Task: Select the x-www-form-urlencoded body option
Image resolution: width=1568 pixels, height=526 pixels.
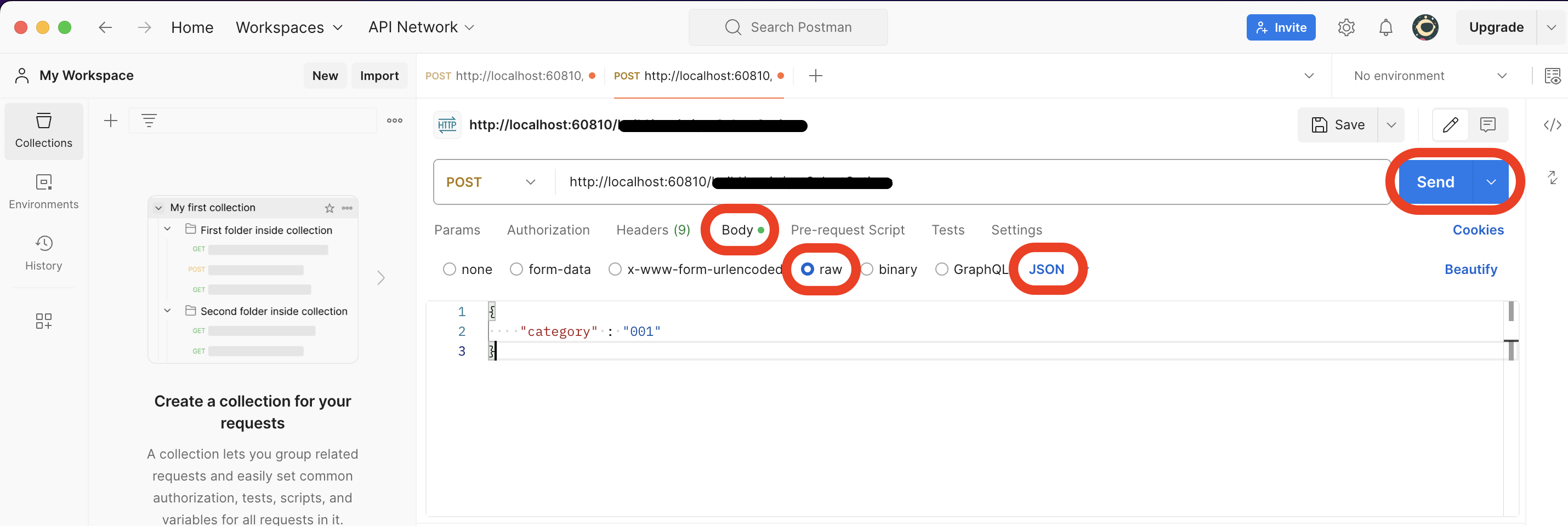Action: 615,270
